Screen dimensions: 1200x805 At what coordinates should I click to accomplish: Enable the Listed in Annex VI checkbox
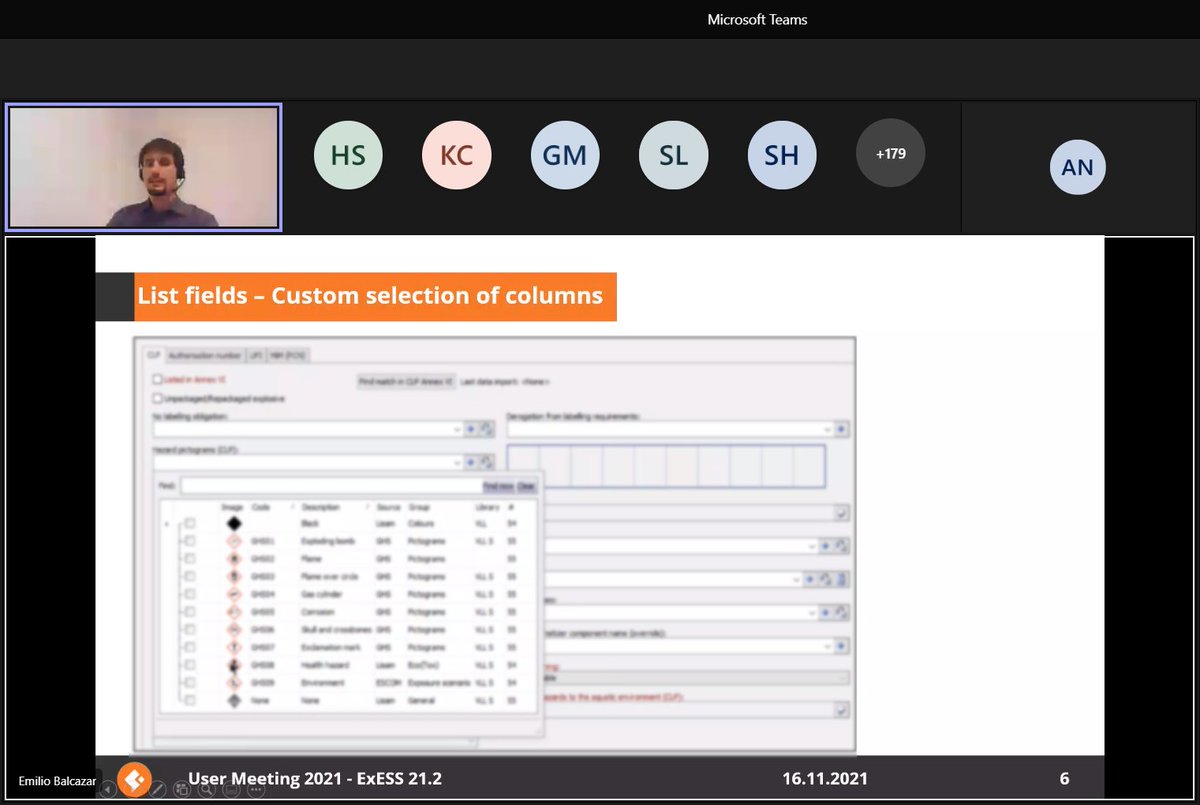[158, 379]
